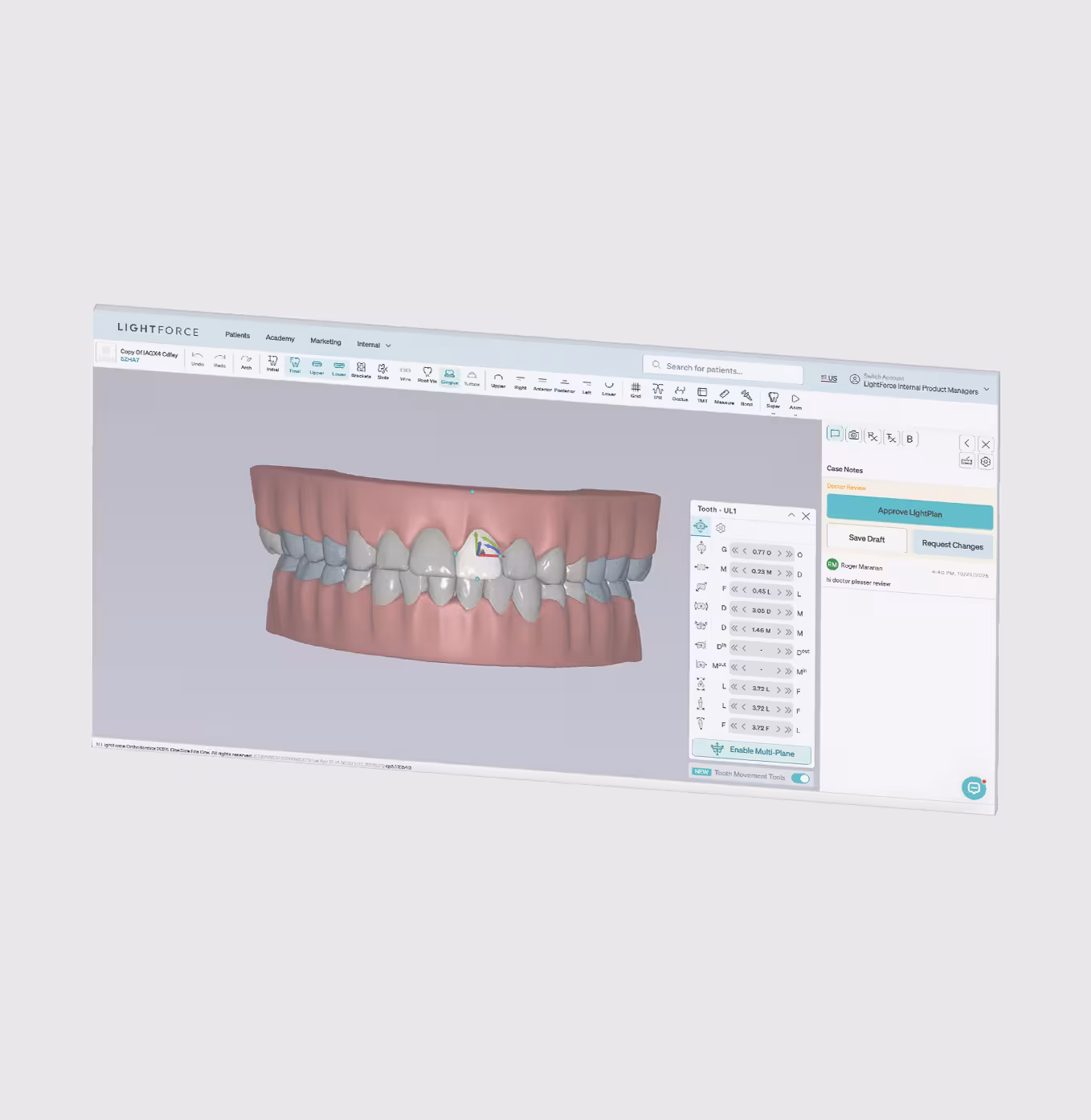Click single-right arrow on 1.46 M row
The height and width of the screenshot is (1120, 1091).
778,632
